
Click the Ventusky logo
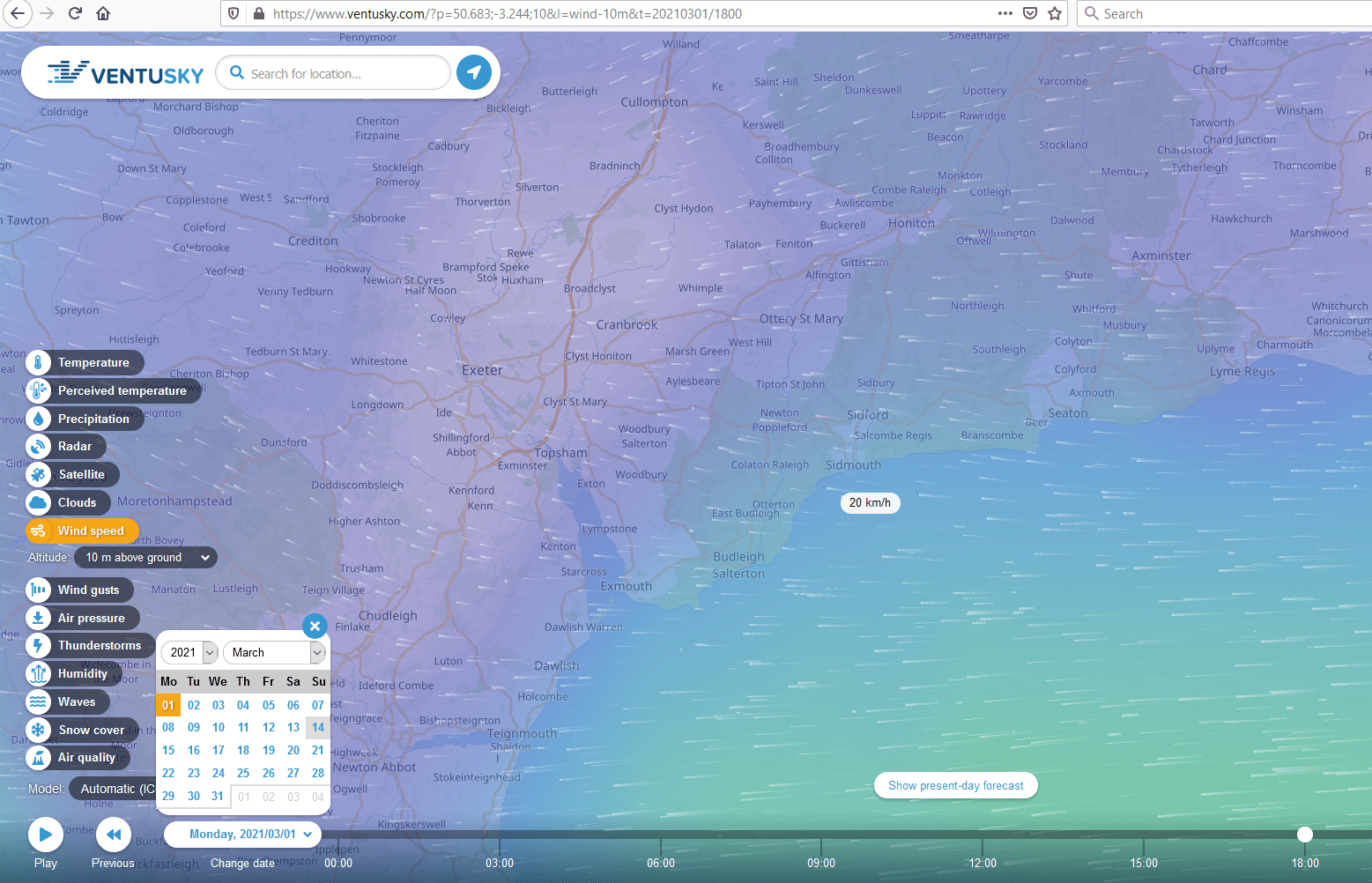coord(125,74)
